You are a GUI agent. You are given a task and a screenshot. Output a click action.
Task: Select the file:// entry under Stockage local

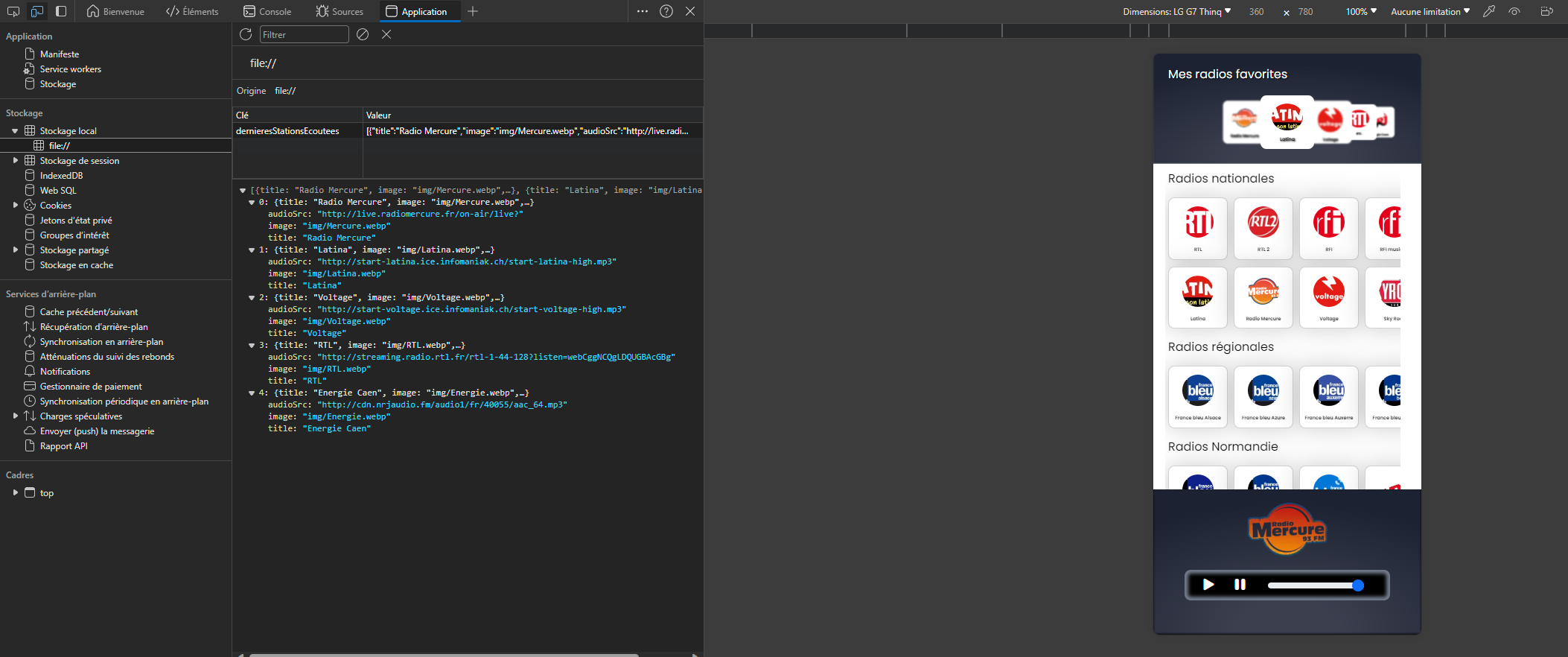(x=60, y=145)
